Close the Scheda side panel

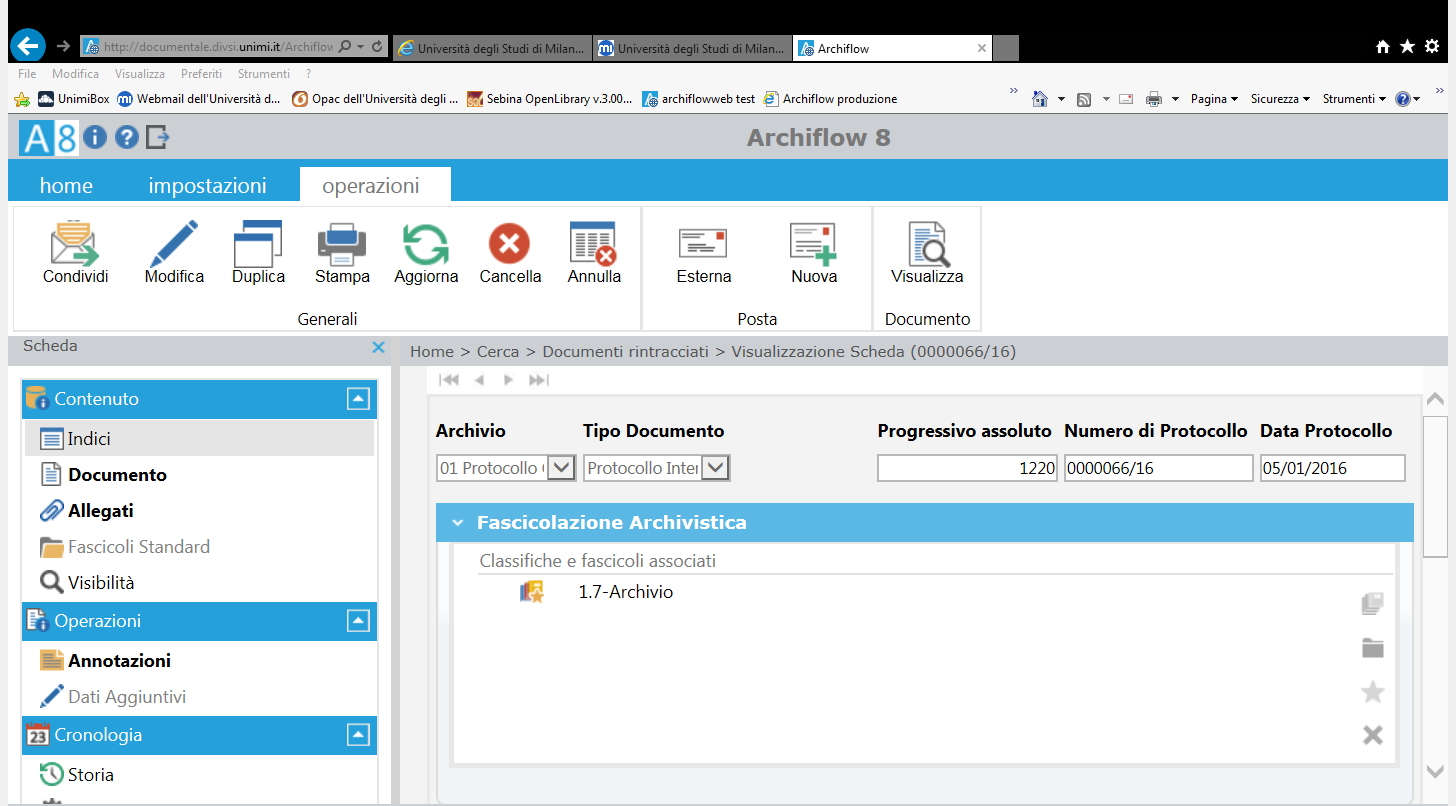coord(378,347)
